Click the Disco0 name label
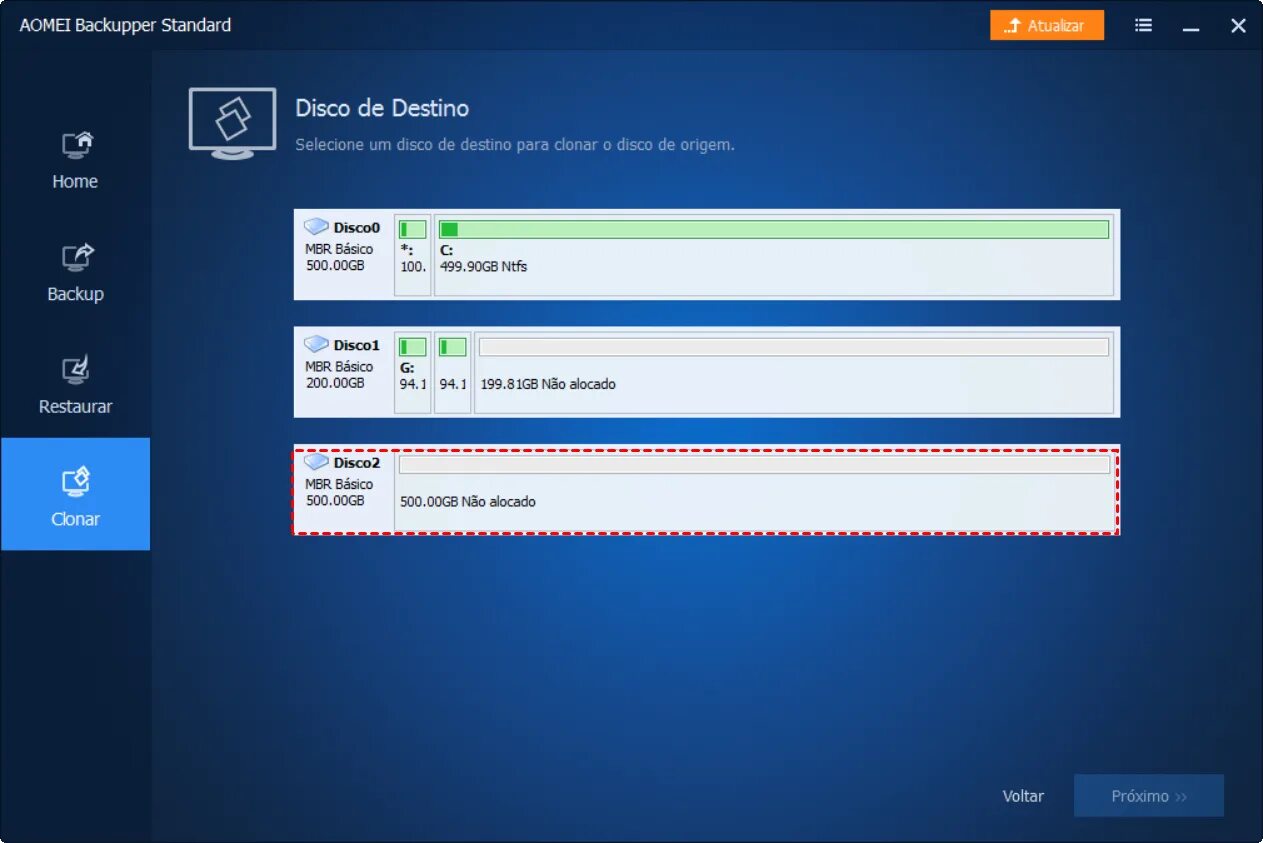Viewport: 1263px width, 843px height. click(357, 228)
